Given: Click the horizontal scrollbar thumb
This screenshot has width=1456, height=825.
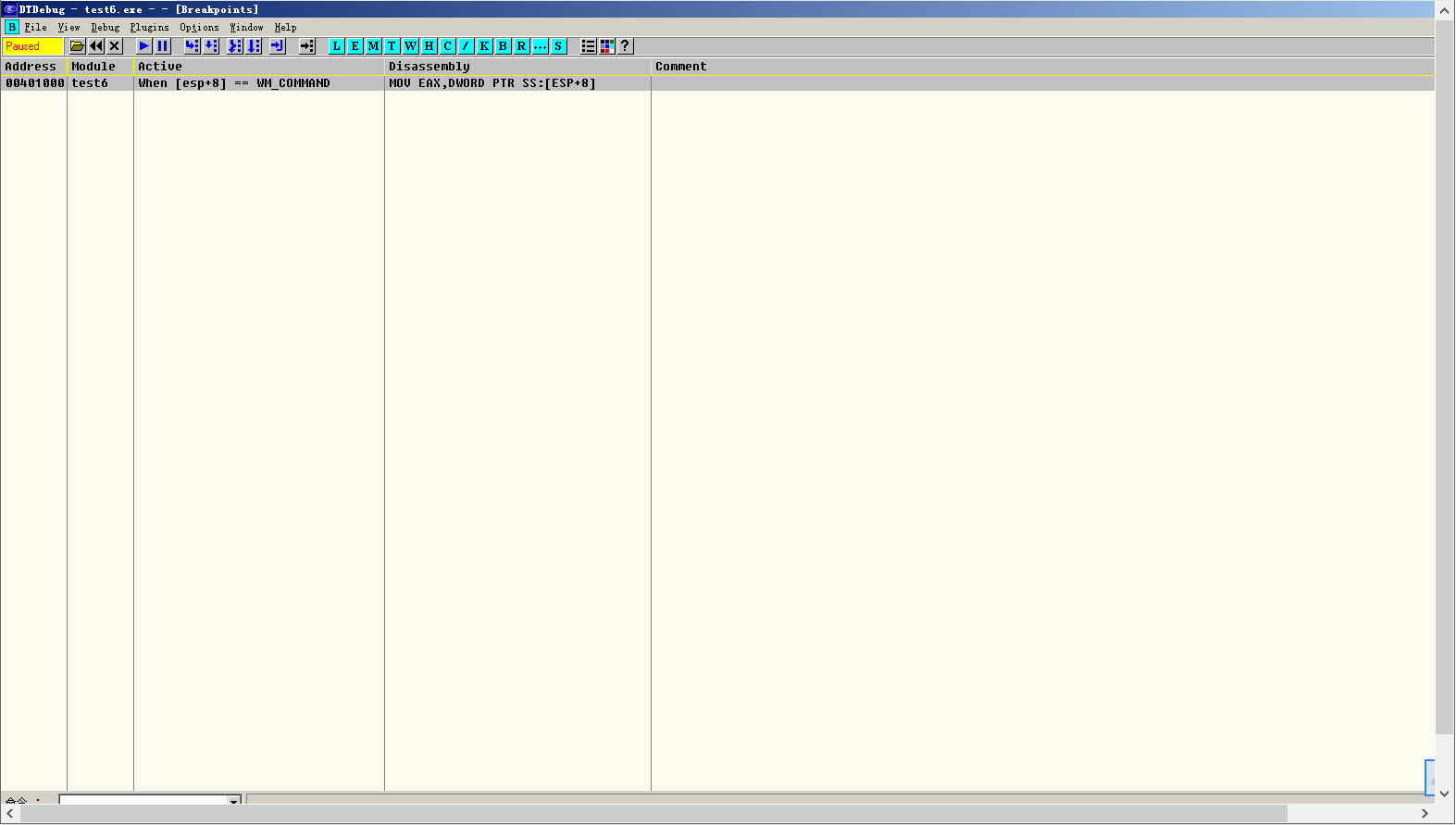Looking at the screenshot, I should (x=653, y=813).
